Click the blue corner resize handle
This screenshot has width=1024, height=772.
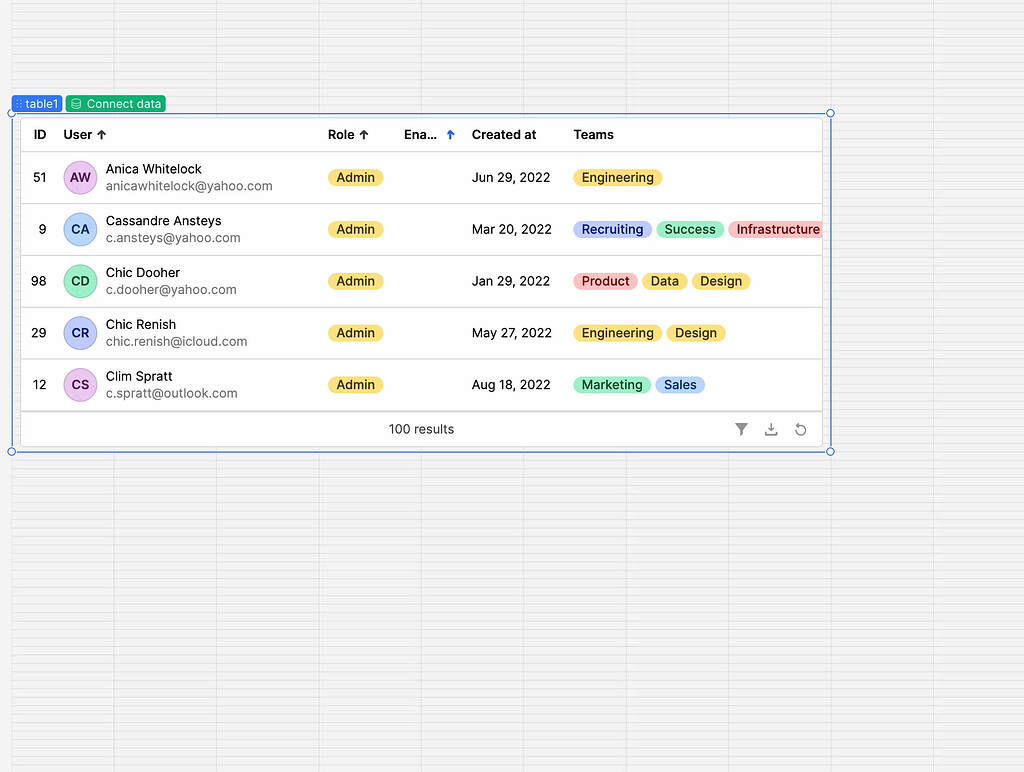(830, 452)
